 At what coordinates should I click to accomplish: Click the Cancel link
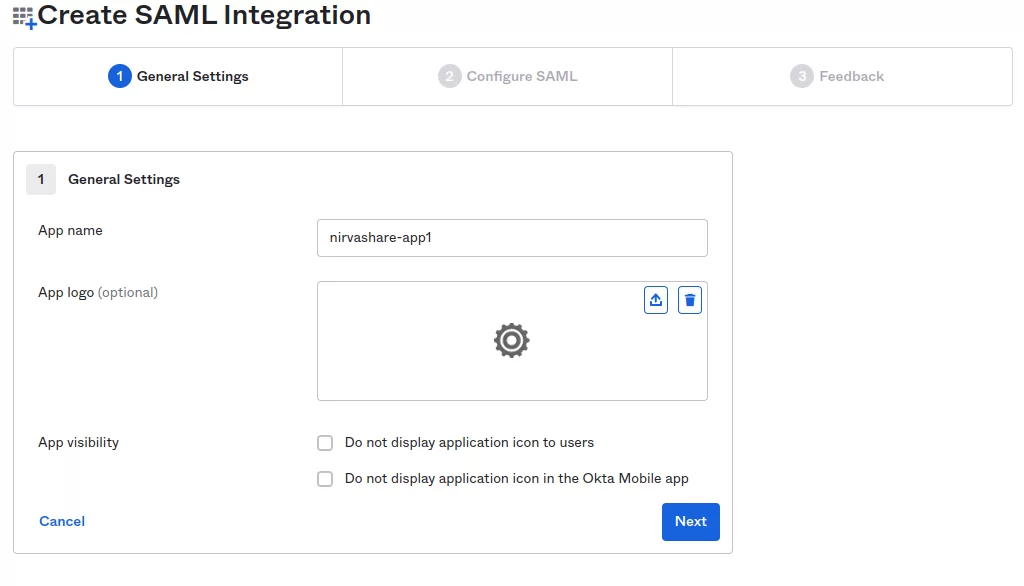pyautogui.click(x=61, y=521)
